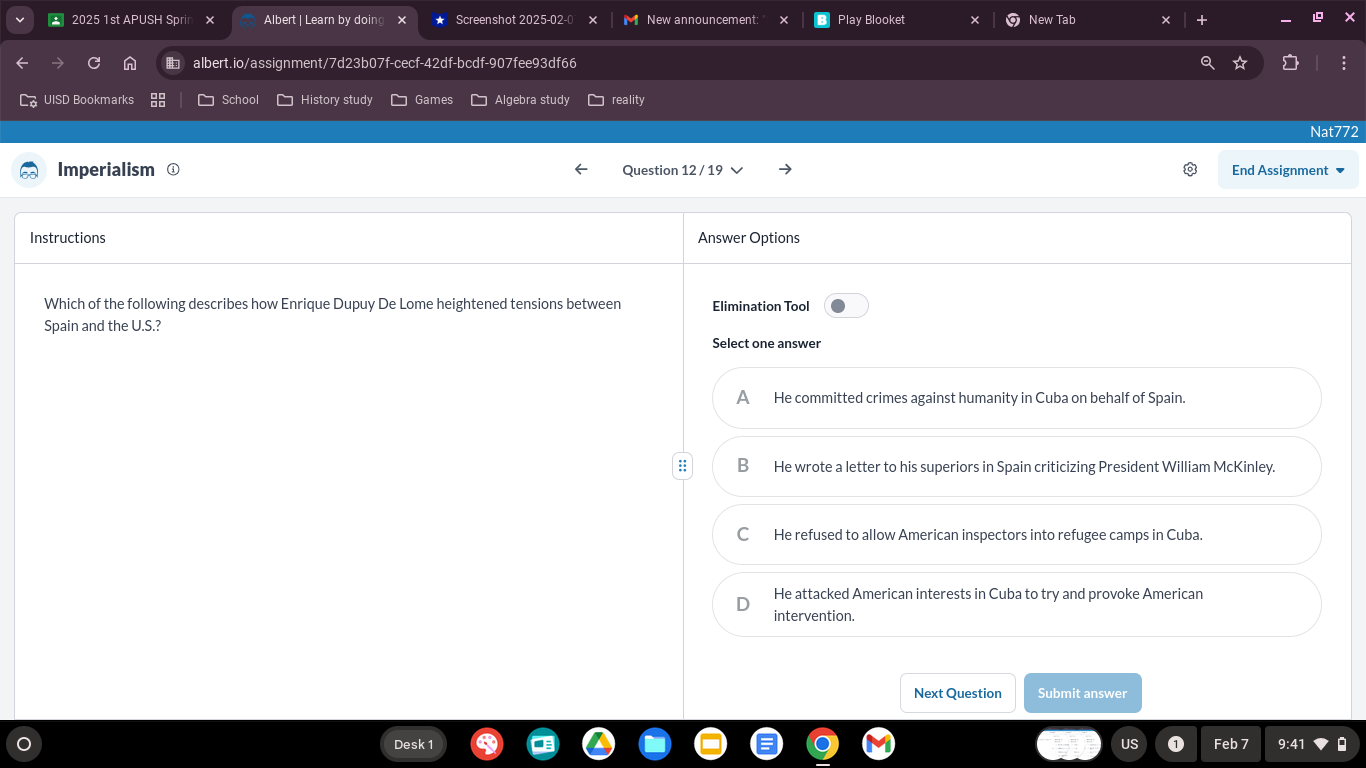The width and height of the screenshot is (1366, 768).
Task: Click Chrome icon in the shelf
Action: tap(823, 744)
